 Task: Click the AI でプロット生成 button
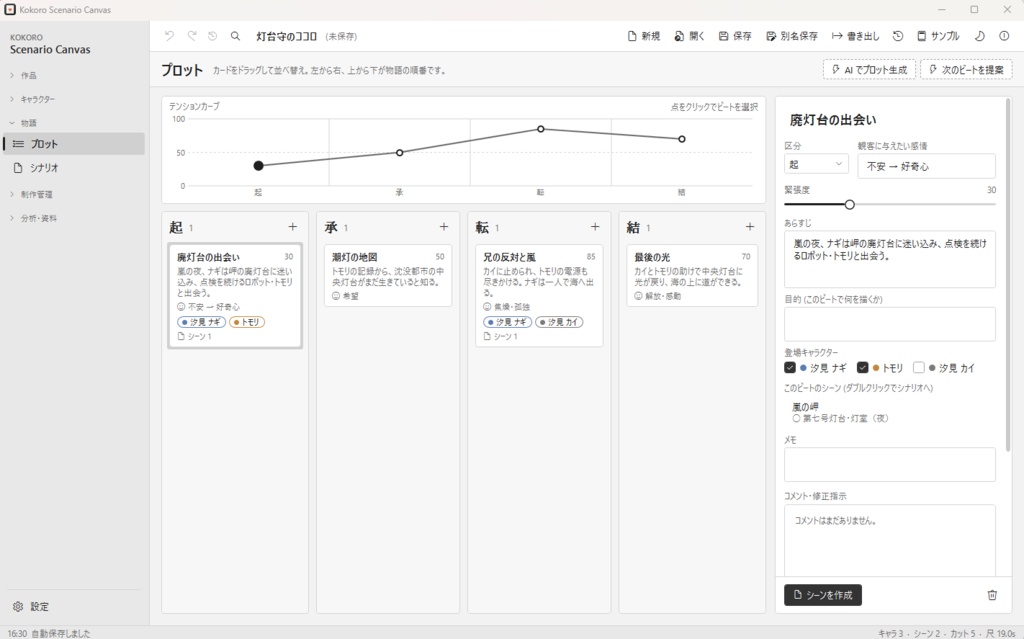click(869, 70)
